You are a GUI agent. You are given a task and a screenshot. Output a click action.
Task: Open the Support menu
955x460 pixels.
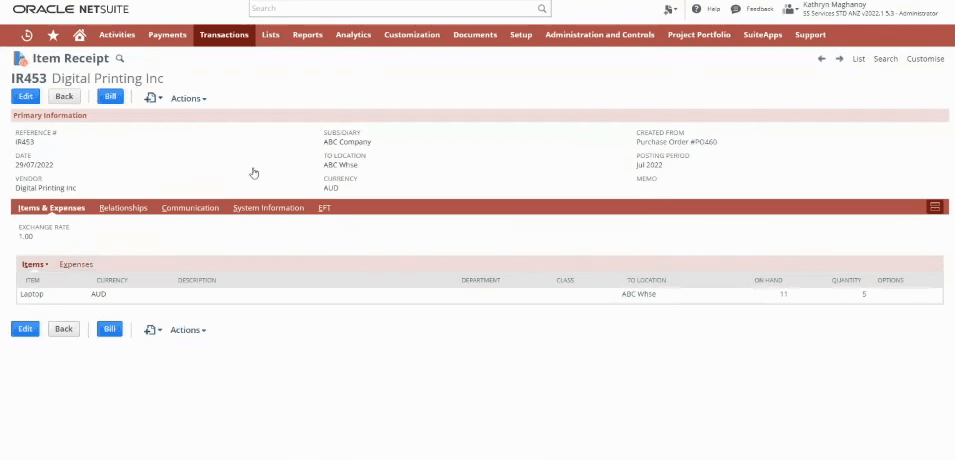[811, 35]
